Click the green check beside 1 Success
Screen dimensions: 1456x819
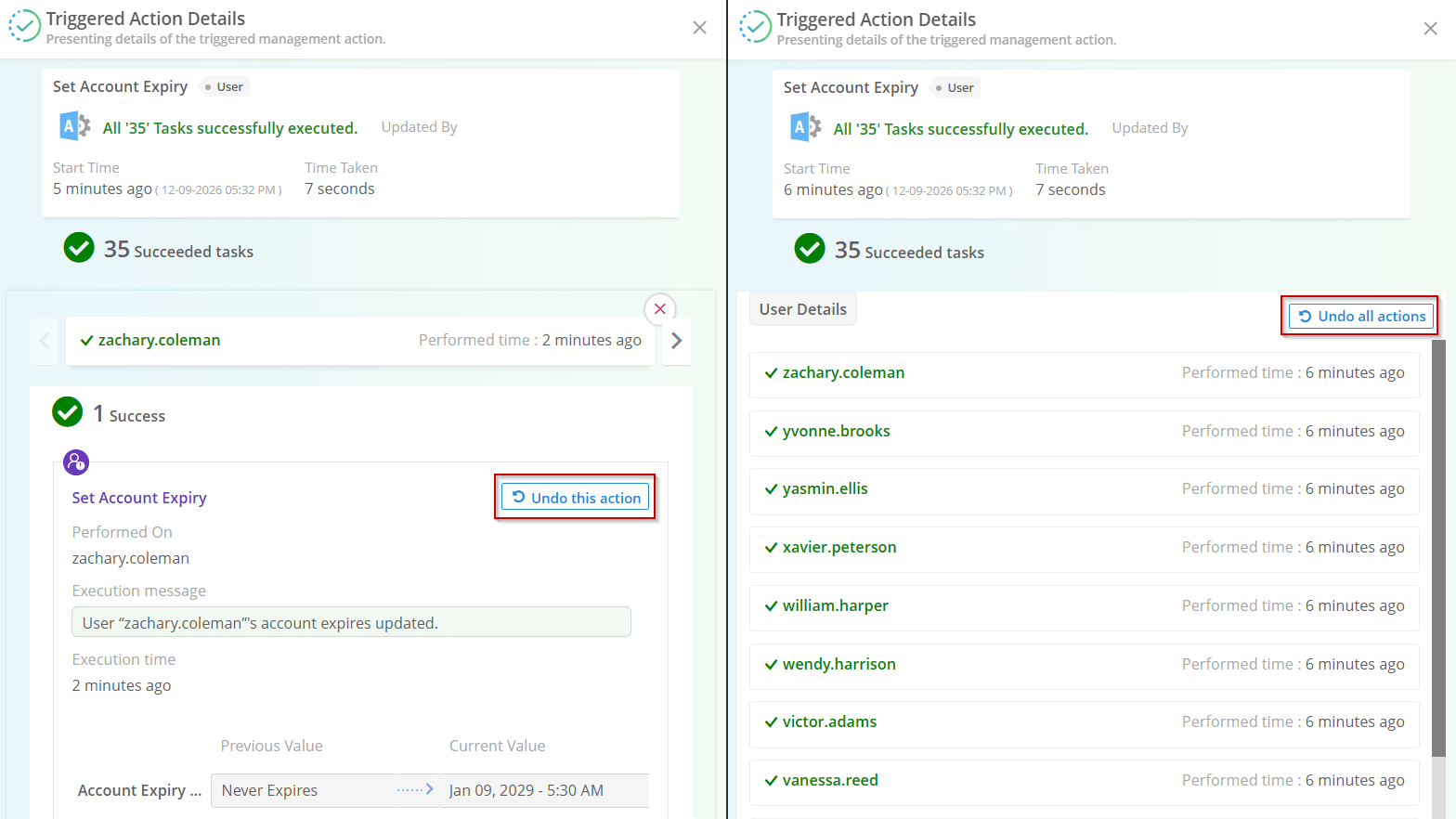(x=68, y=412)
